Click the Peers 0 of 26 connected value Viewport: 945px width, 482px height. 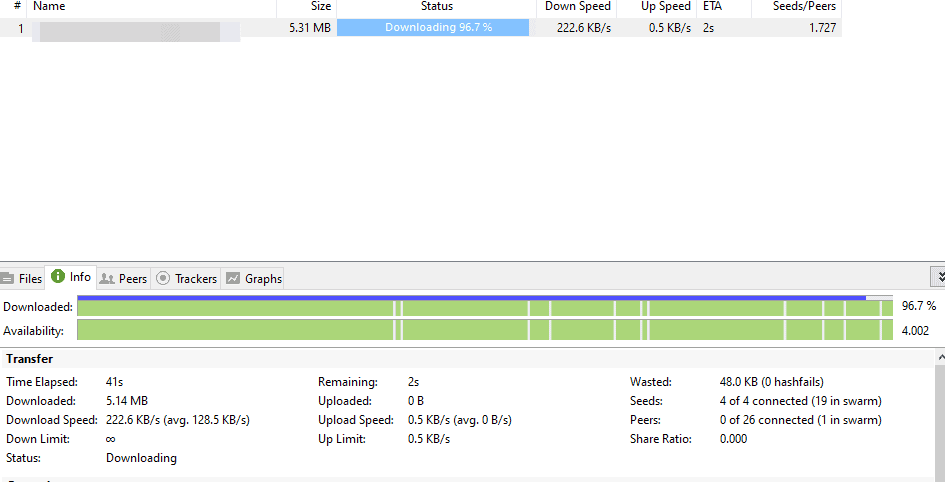[x=800, y=420]
